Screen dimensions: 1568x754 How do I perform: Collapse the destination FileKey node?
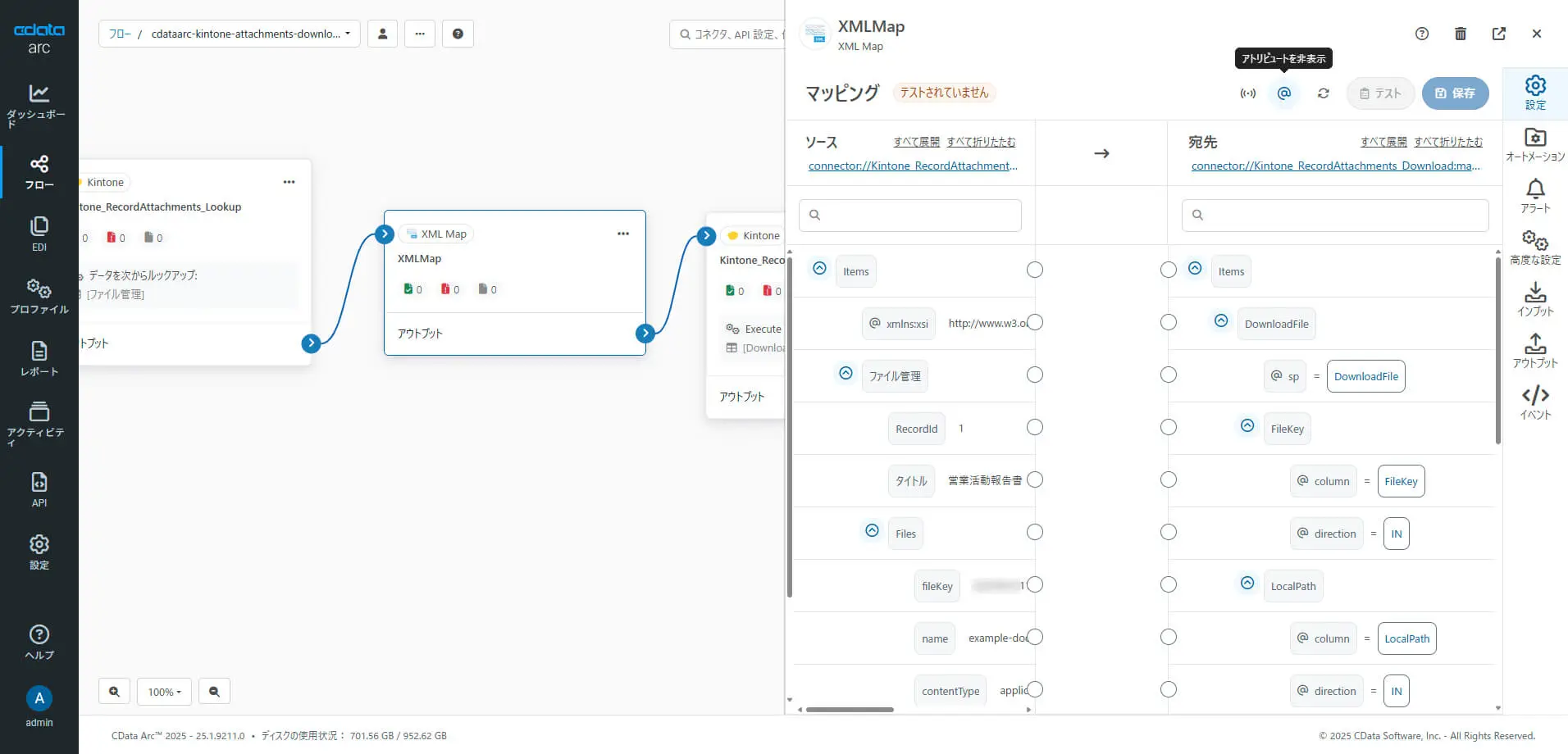(1247, 425)
